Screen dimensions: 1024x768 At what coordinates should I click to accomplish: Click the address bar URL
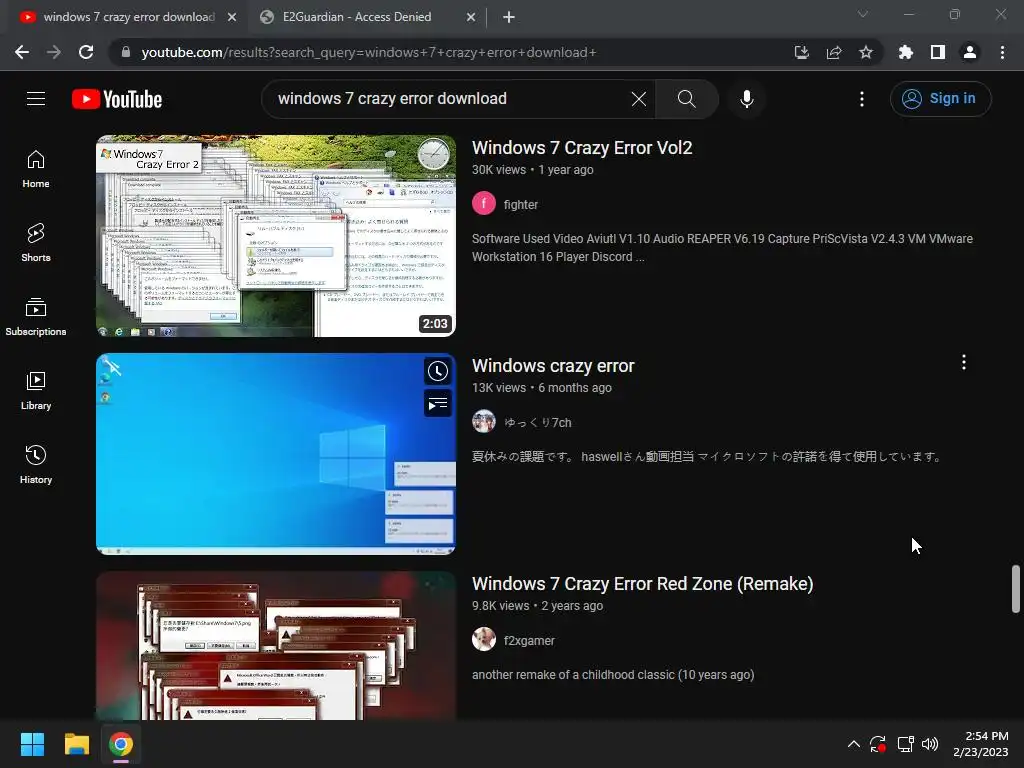[369, 52]
